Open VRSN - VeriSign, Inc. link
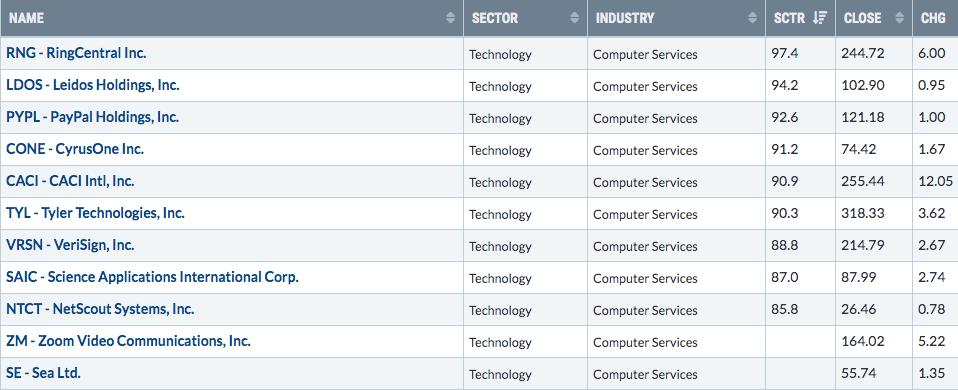This screenshot has width=958, height=390. 70,245
